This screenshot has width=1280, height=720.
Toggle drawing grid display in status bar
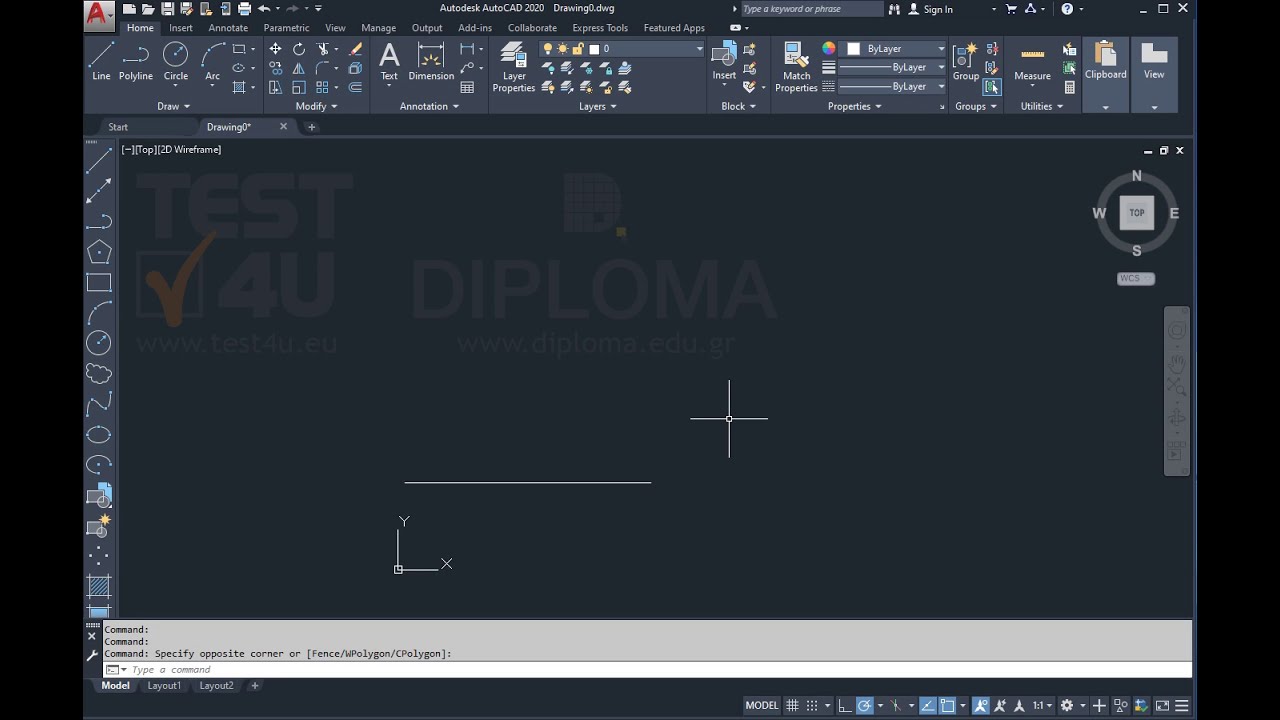(792, 706)
